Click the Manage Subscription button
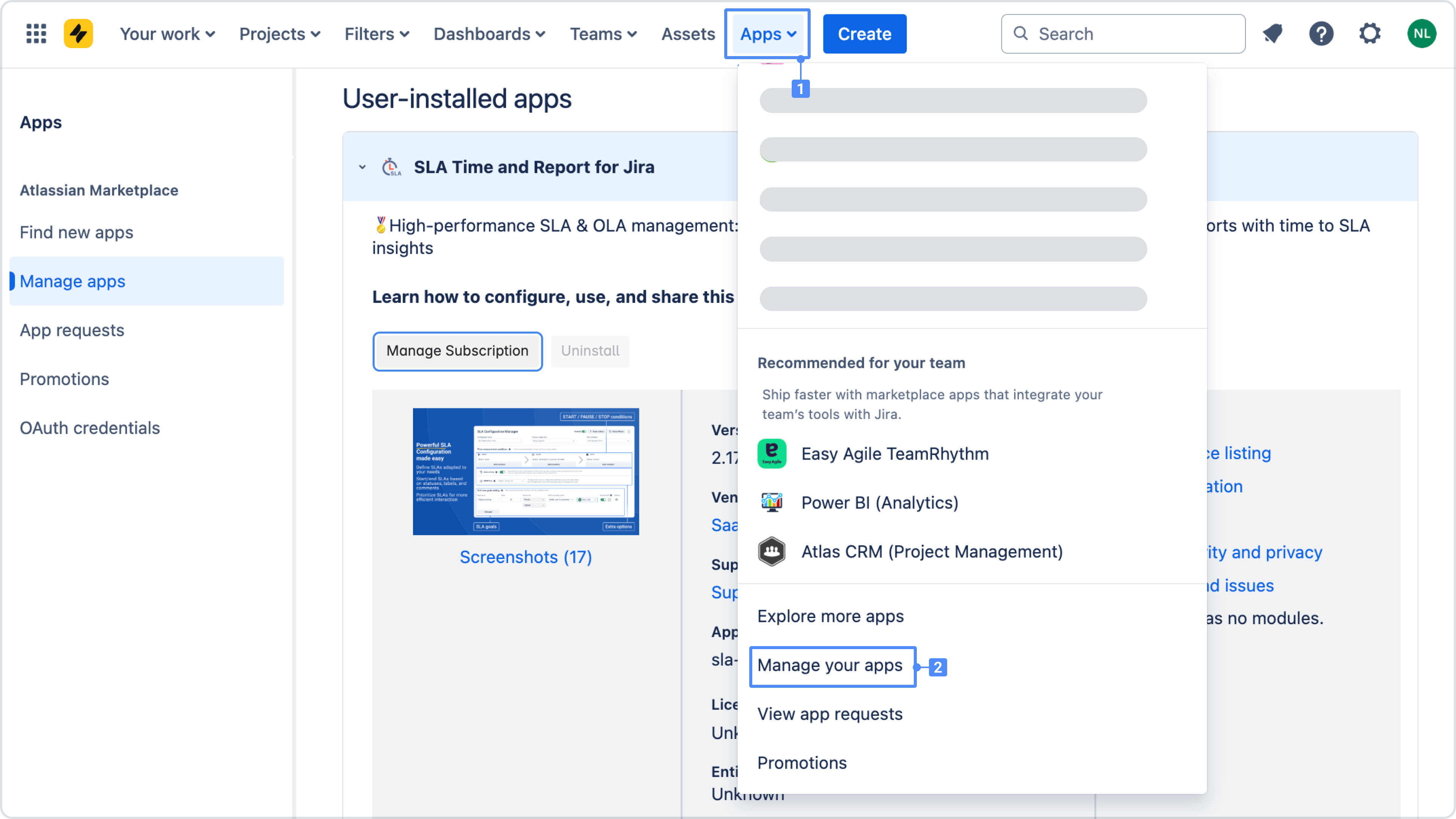Screen dimensions: 1456x819 (457, 351)
